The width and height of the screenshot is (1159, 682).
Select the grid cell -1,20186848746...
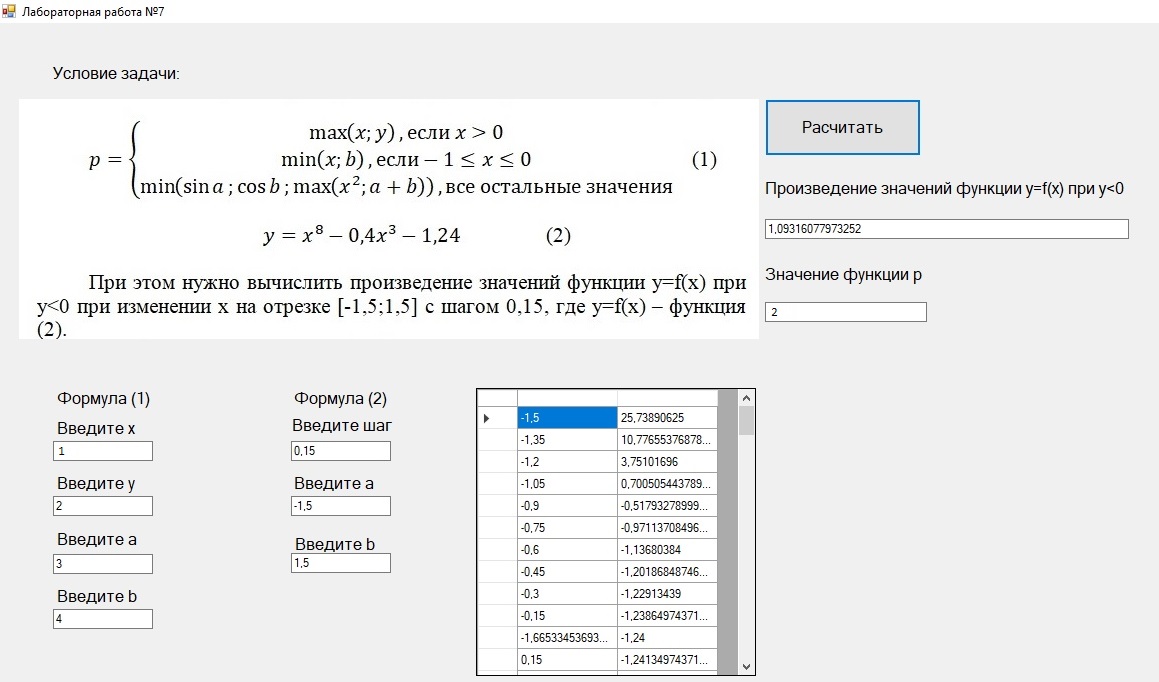pyautogui.click(x=667, y=572)
